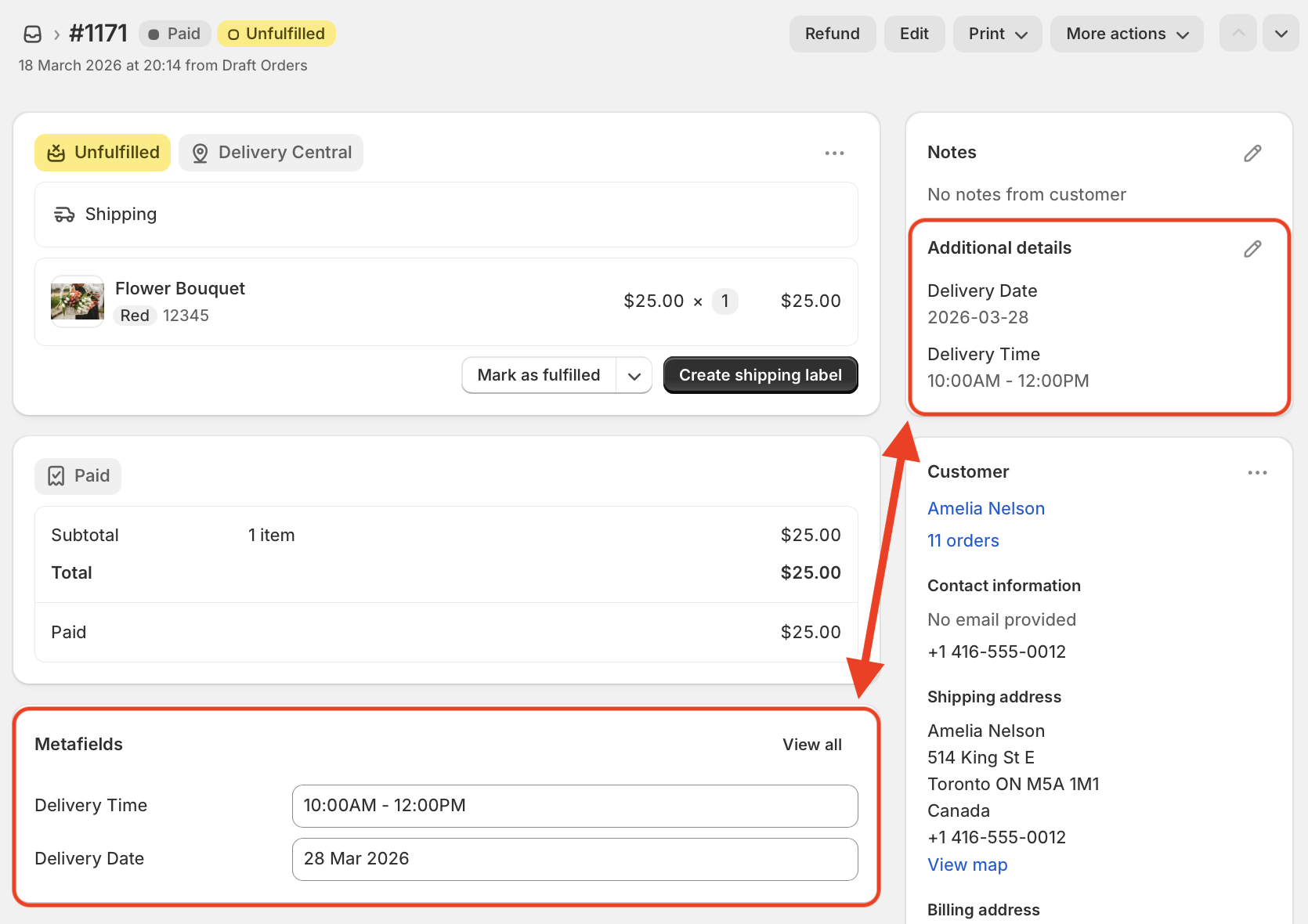Click Mark as fulfilled button
The image size is (1308, 924).
coord(539,375)
